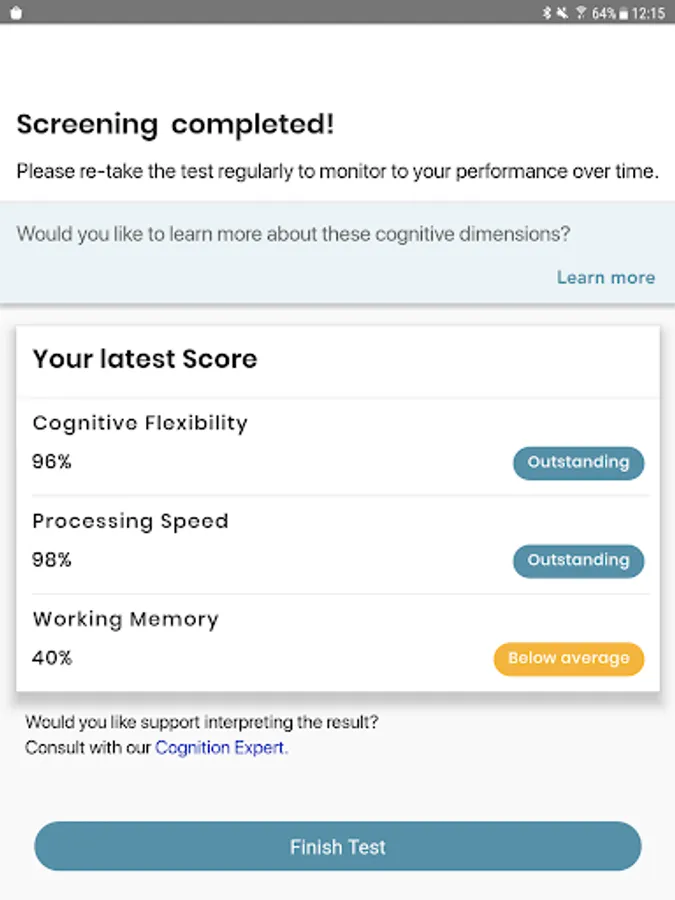Tap the 98% score value
675x900 pixels.
52,560
